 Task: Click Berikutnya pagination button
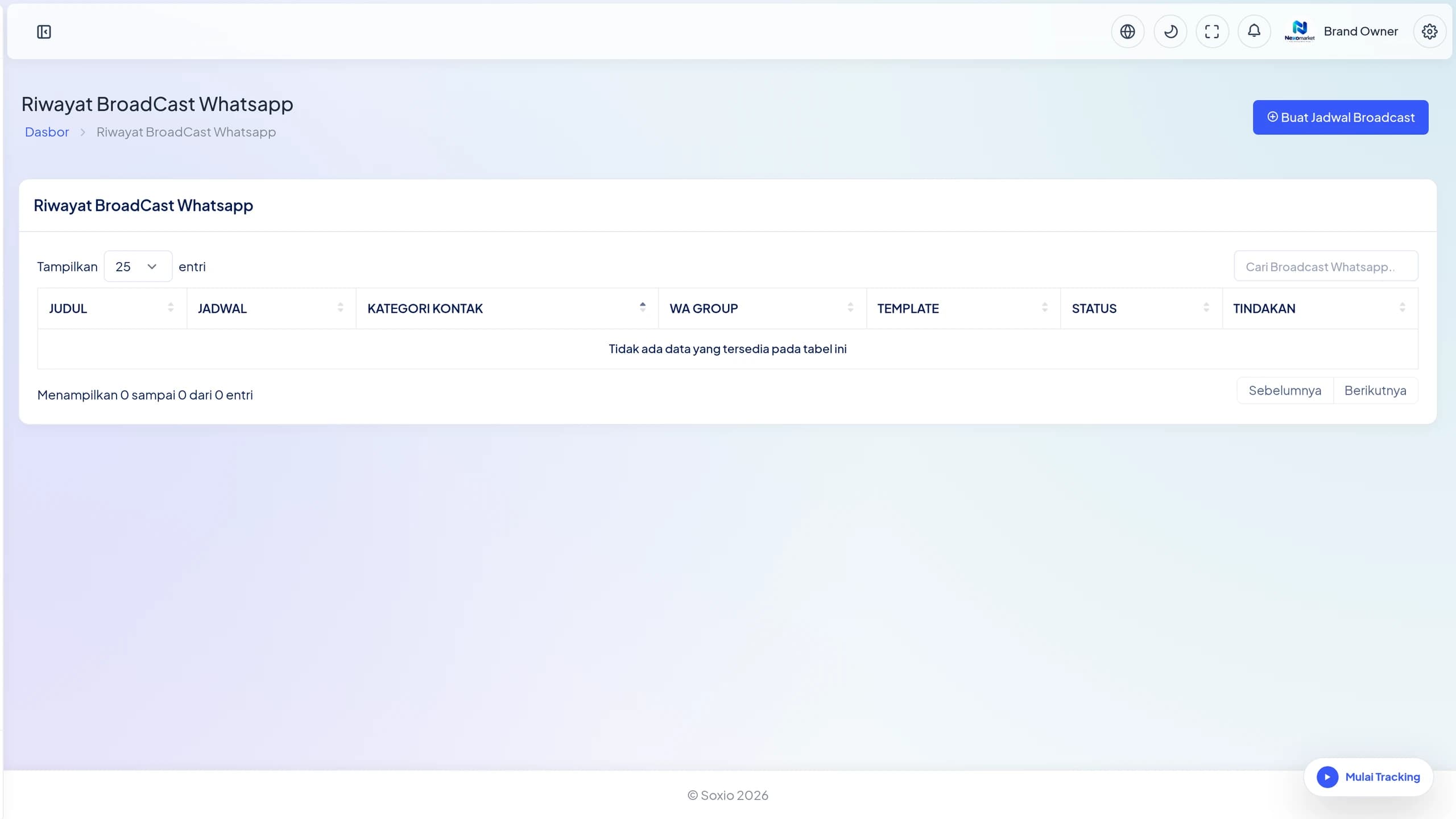pos(1375,390)
